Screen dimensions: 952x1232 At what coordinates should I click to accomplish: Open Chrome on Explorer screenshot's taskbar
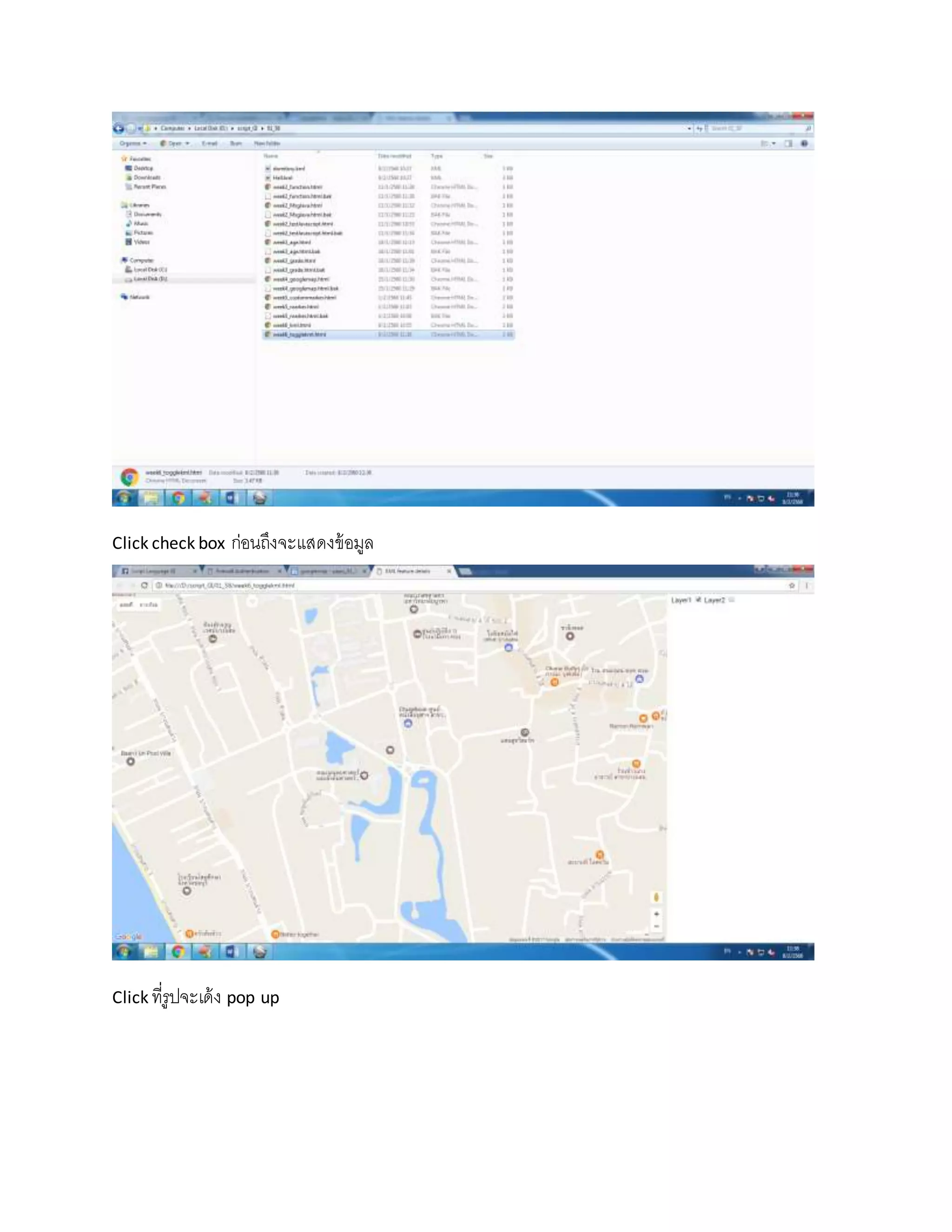(x=178, y=498)
